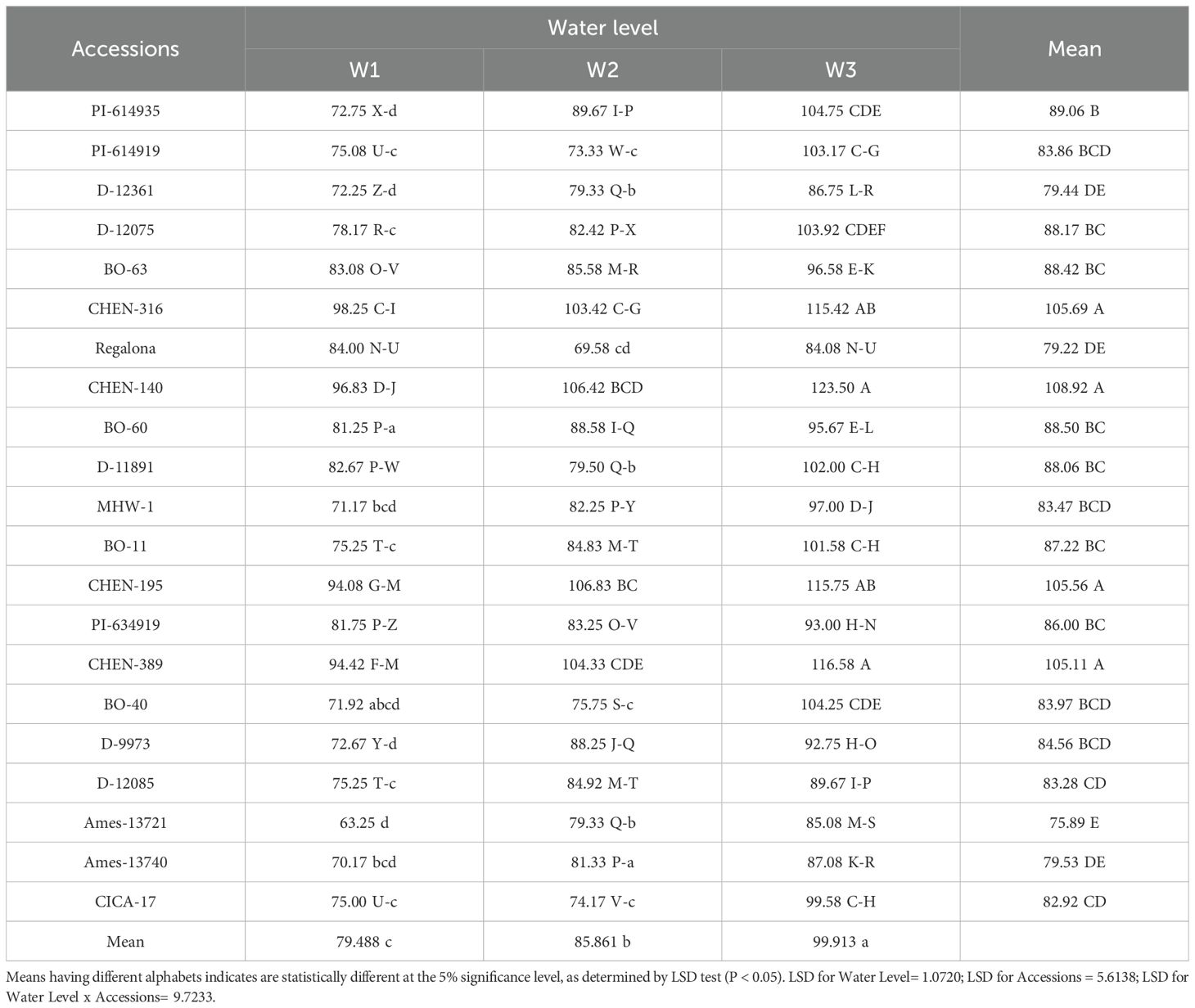Select the 99.913 a mean cell
1195x1008 pixels.
pyautogui.click(x=841, y=942)
